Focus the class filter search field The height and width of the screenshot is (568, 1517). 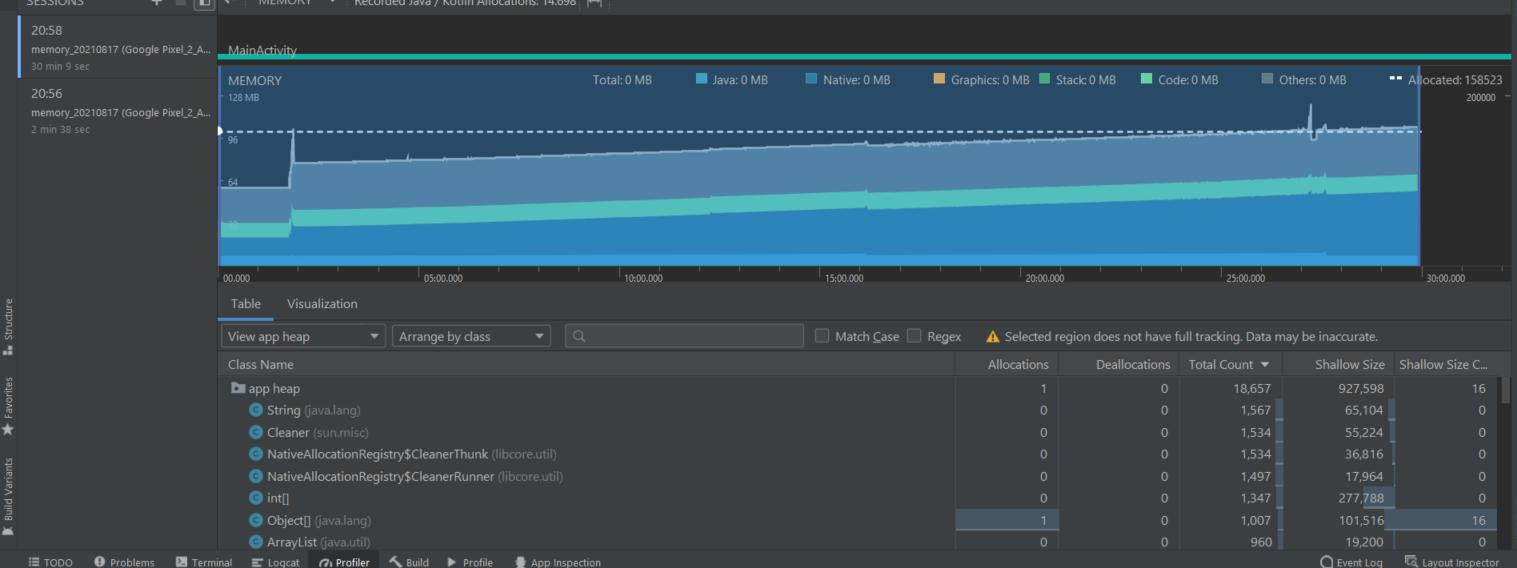pyautogui.click(x=684, y=337)
